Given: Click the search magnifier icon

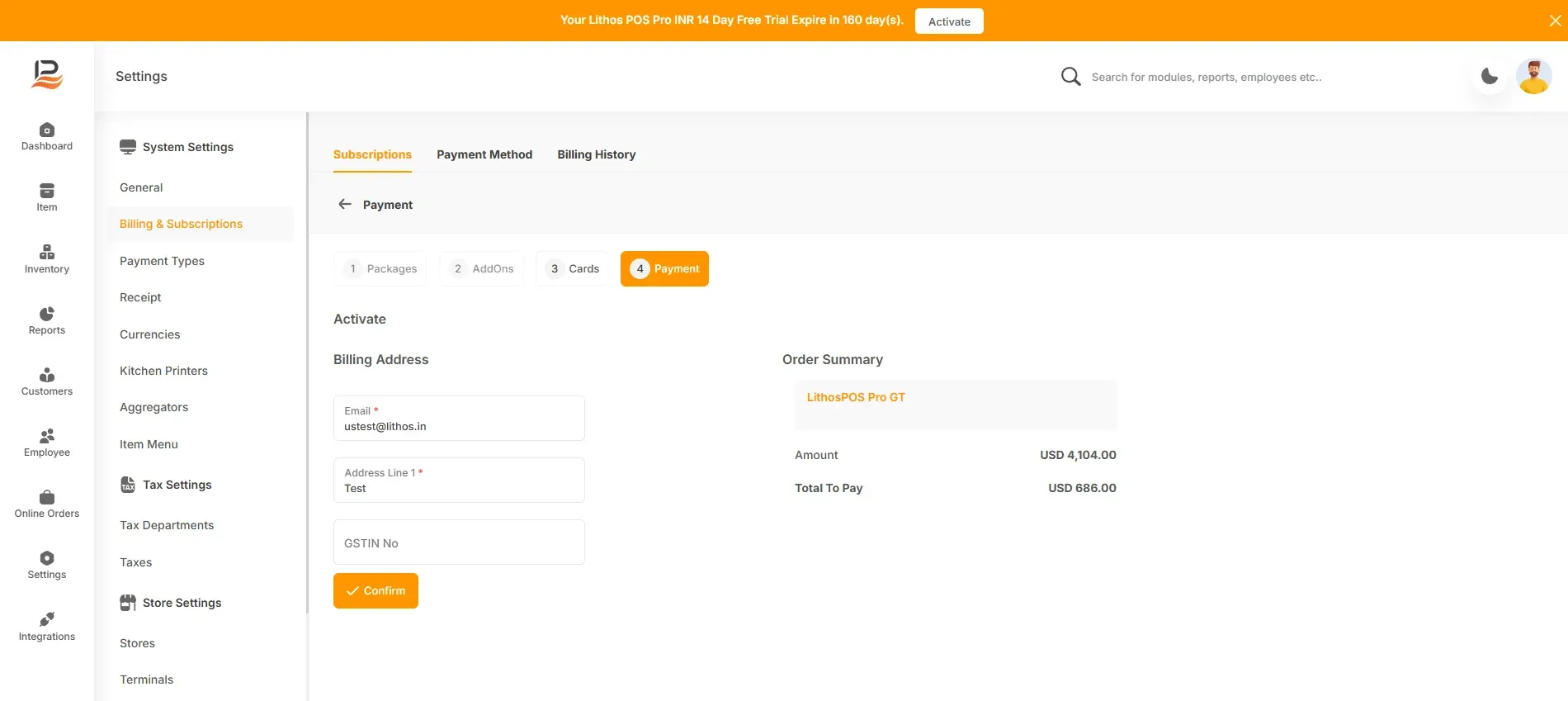Looking at the screenshot, I should [1070, 77].
